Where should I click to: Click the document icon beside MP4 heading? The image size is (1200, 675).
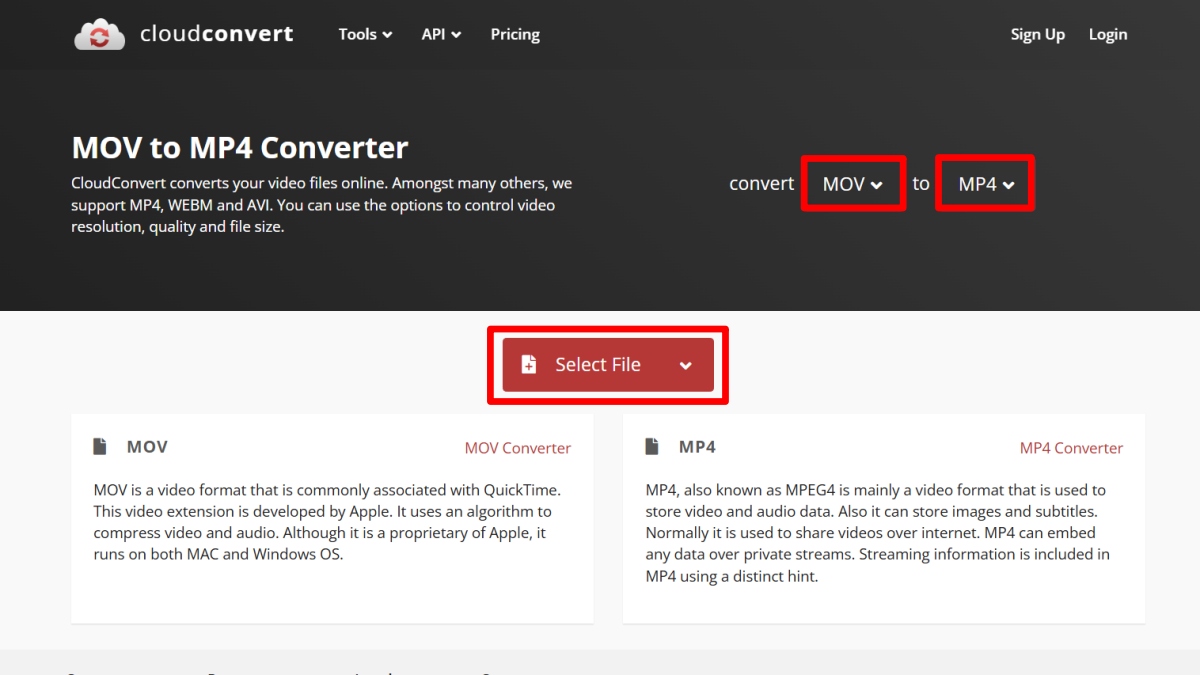[x=652, y=447]
